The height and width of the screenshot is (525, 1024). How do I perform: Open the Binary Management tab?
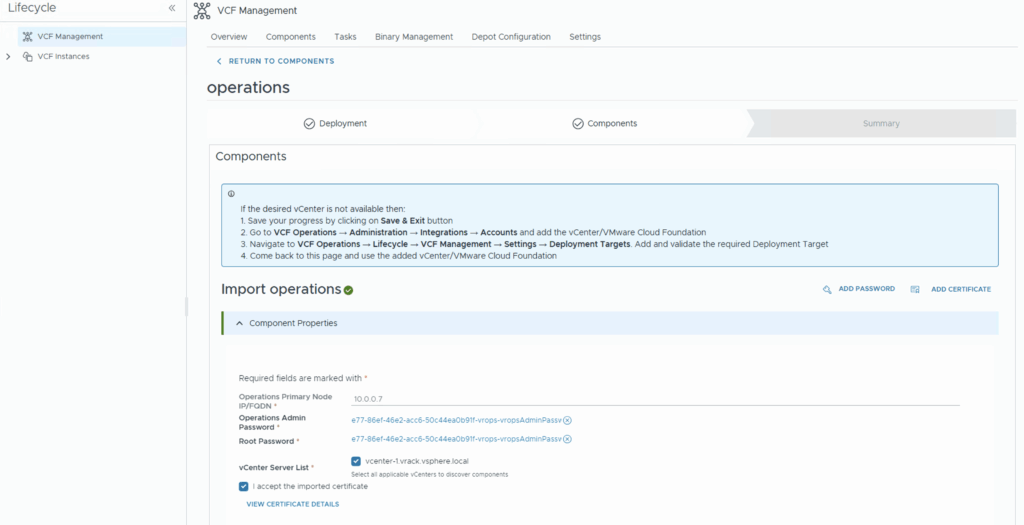(x=413, y=37)
